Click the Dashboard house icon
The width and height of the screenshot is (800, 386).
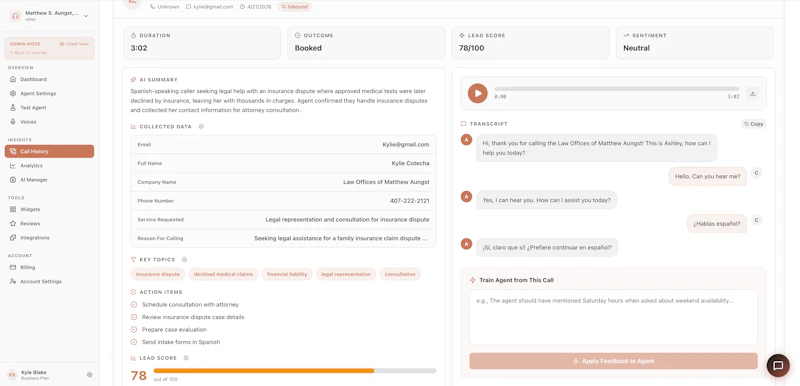13,79
